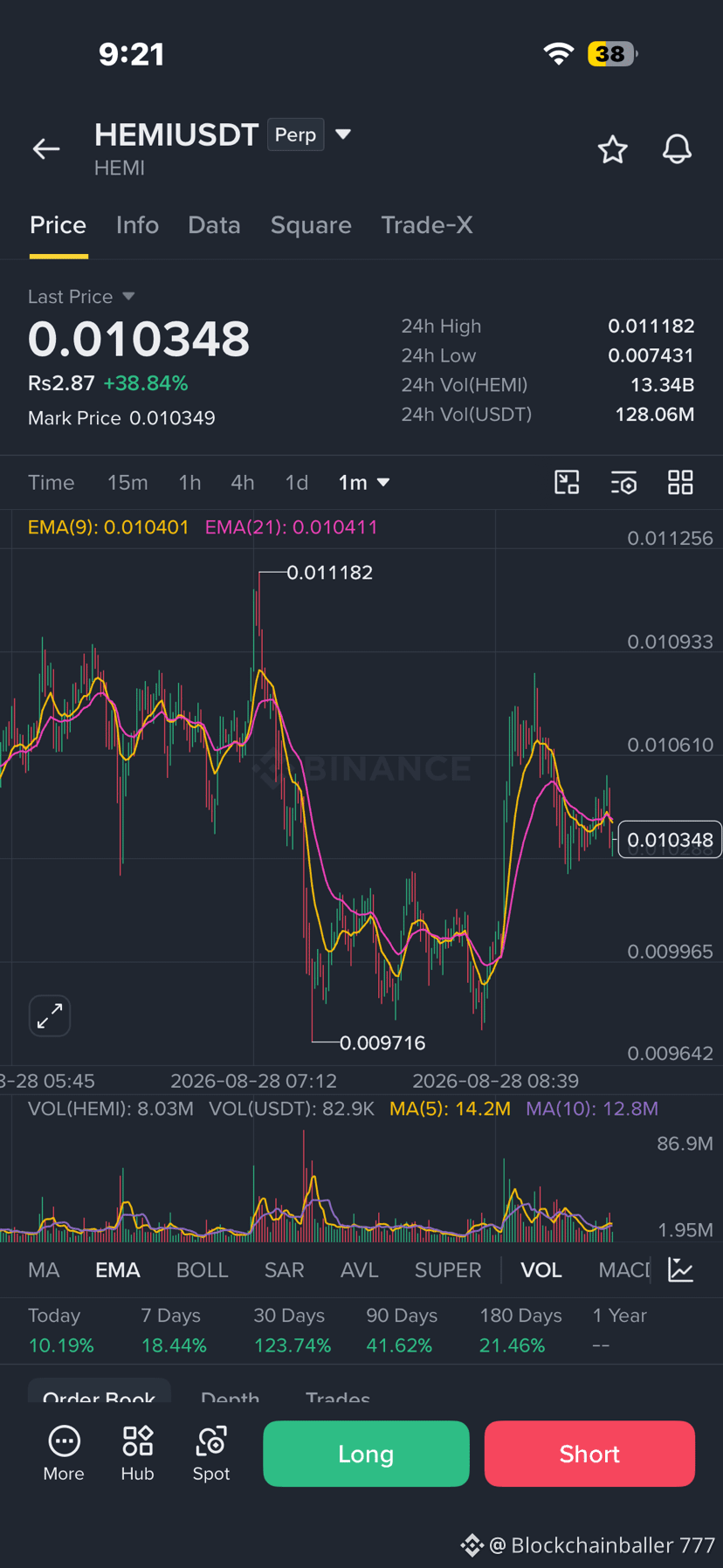Open the More menu icon
This screenshot has height=1568, width=723.
(64, 1454)
